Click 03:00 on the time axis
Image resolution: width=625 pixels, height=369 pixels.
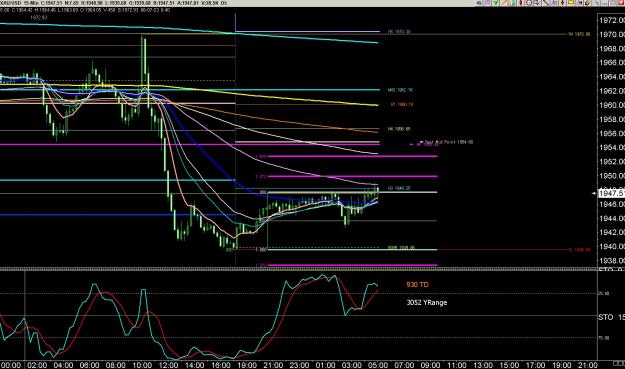click(352, 365)
